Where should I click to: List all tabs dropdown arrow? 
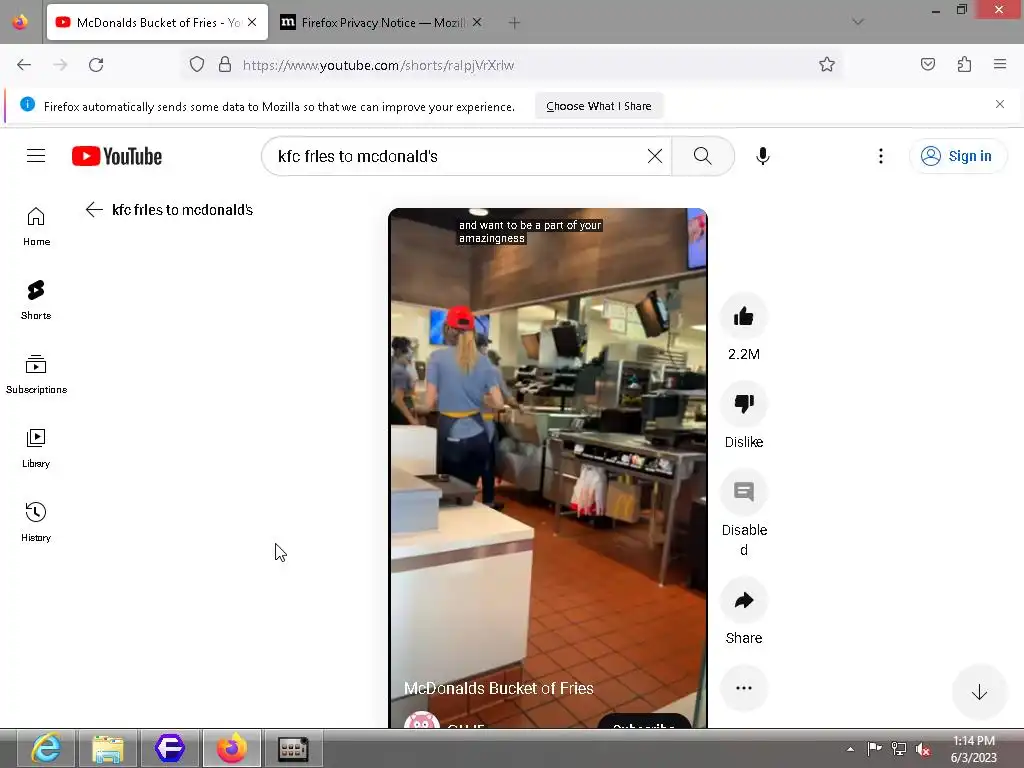click(858, 22)
